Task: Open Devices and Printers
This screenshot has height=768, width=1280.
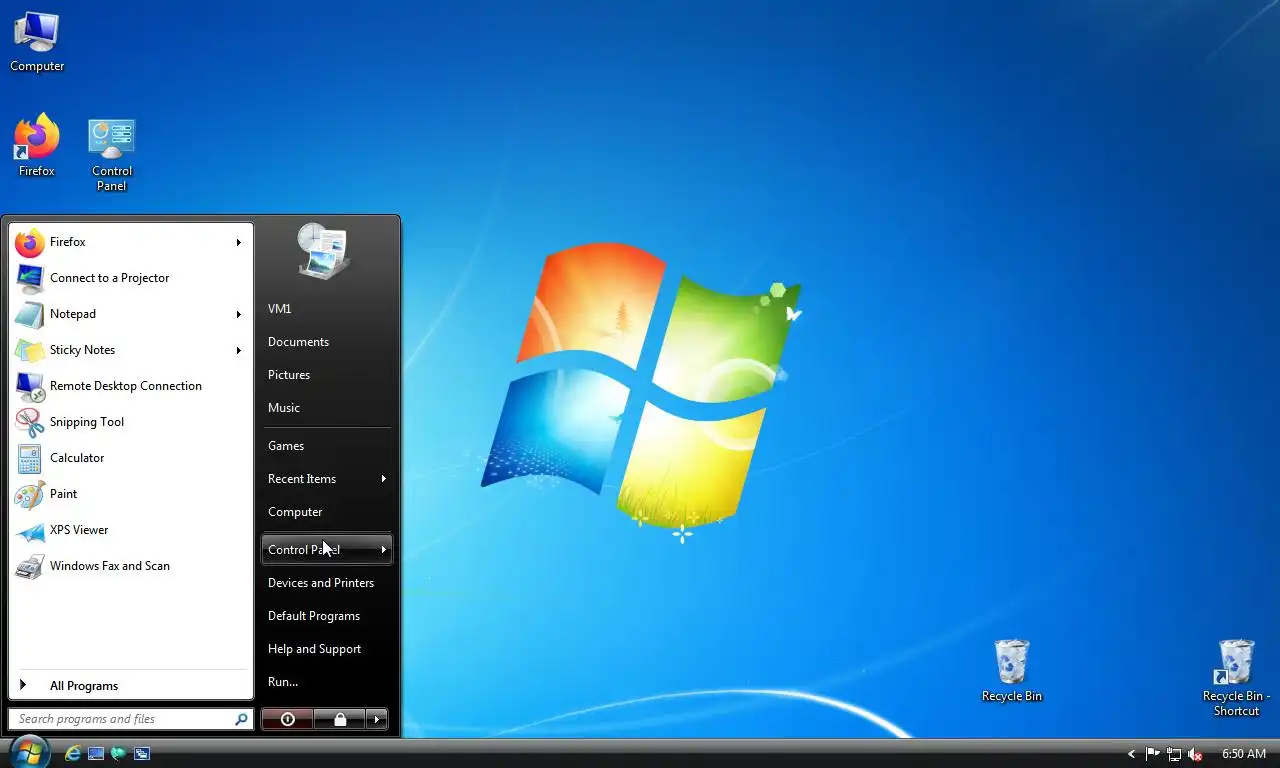Action: (327, 583)
